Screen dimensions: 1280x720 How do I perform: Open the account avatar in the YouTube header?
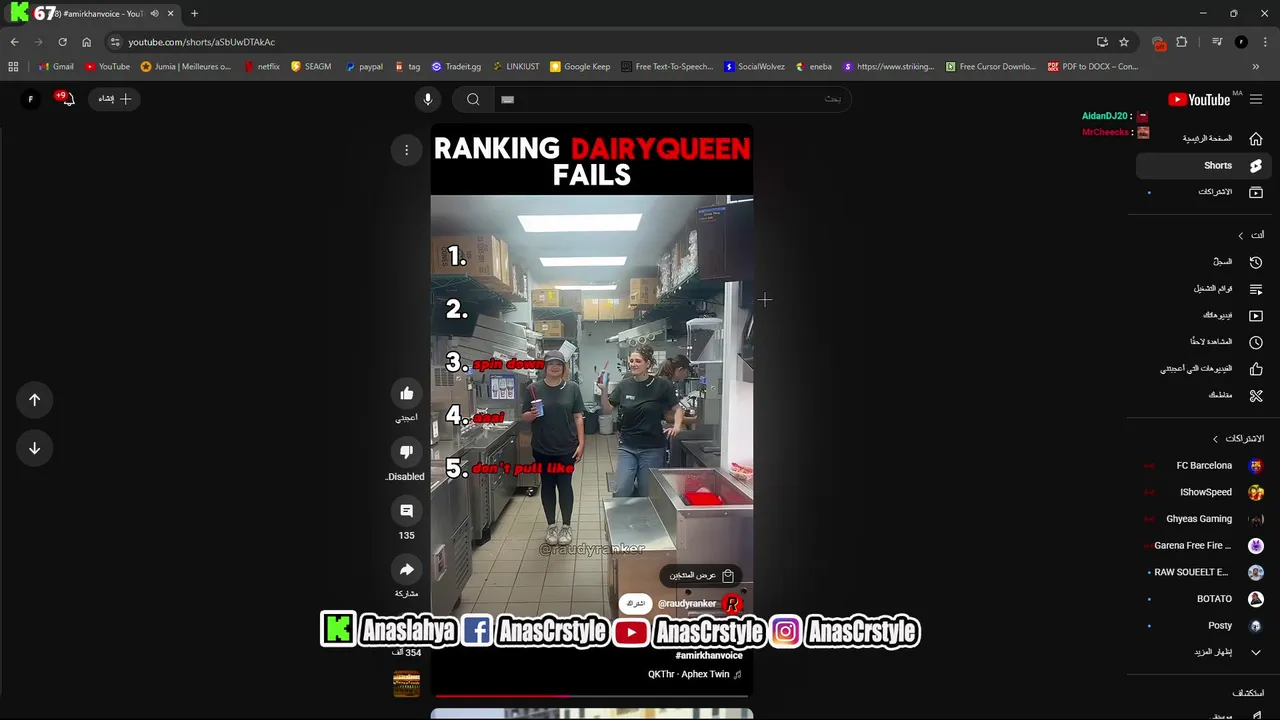pos(31,99)
